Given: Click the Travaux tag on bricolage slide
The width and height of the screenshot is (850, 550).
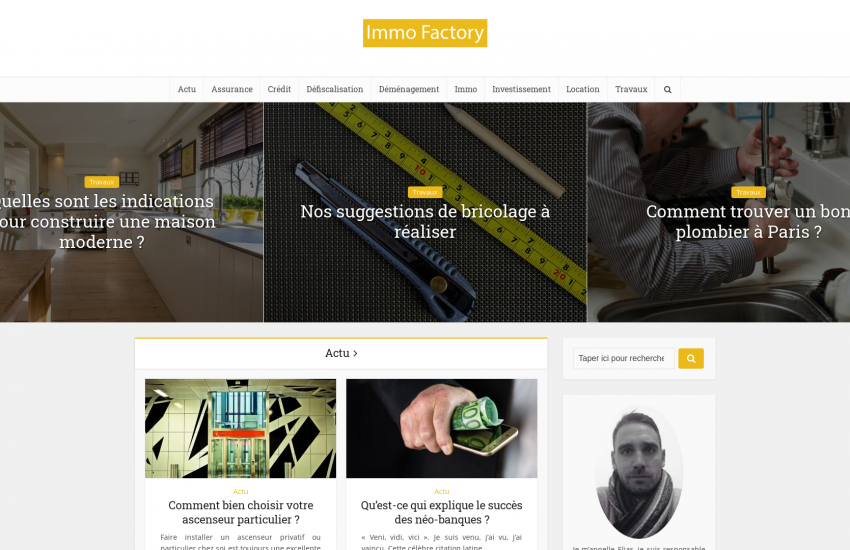Looking at the screenshot, I should [425, 192].
